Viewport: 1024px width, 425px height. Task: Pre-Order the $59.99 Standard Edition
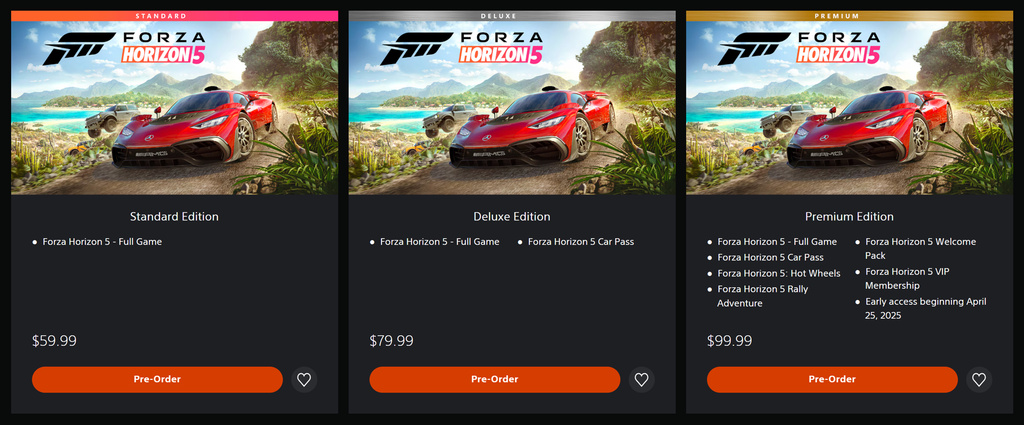tap(157, 380)
